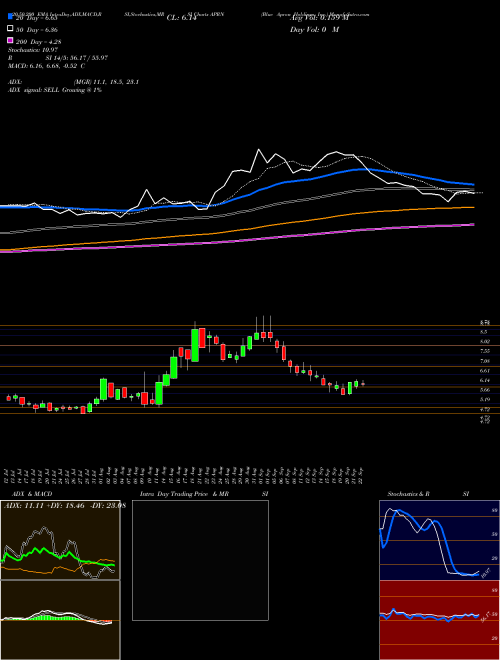Screen dimensions: 500x660
Task: Click the 'MACD: 6.16, 6.68, -0.52 C' line
Action: pos(46,66)
